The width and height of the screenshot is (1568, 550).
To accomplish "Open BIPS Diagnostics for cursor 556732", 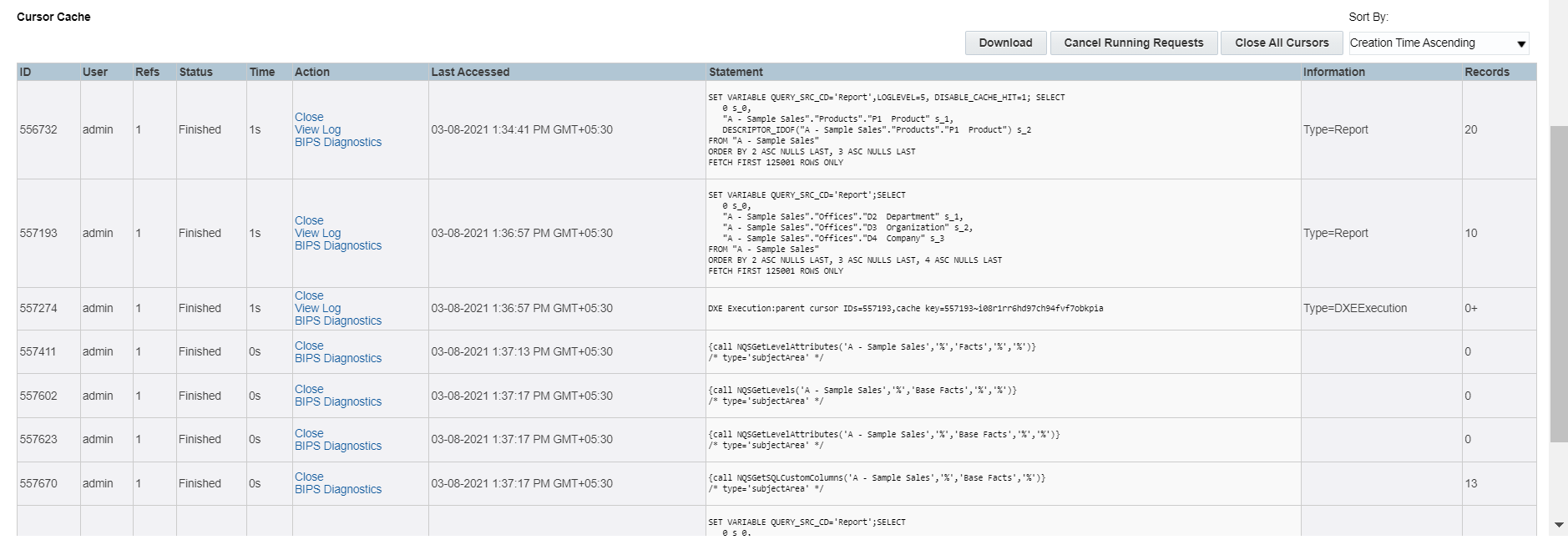I will 337,142.
